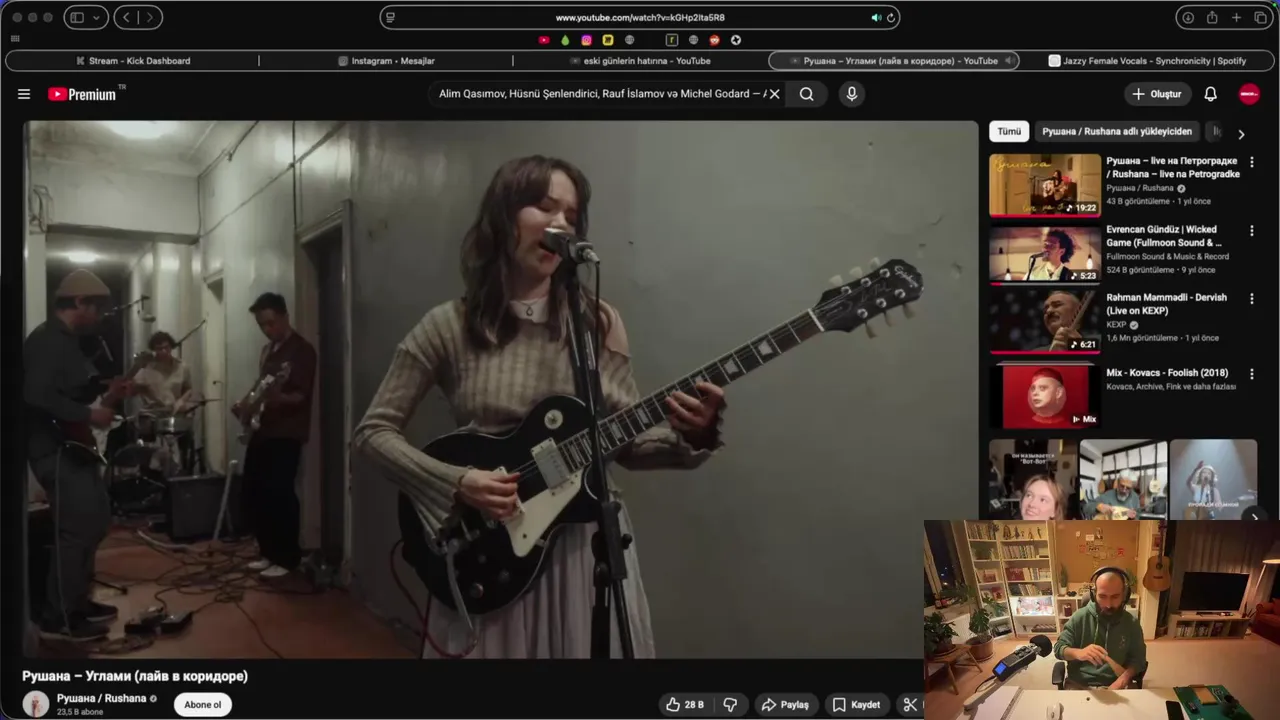Open the third shorts thumbnail
The image size is (1280, 720).
[x=1213, y=478]
